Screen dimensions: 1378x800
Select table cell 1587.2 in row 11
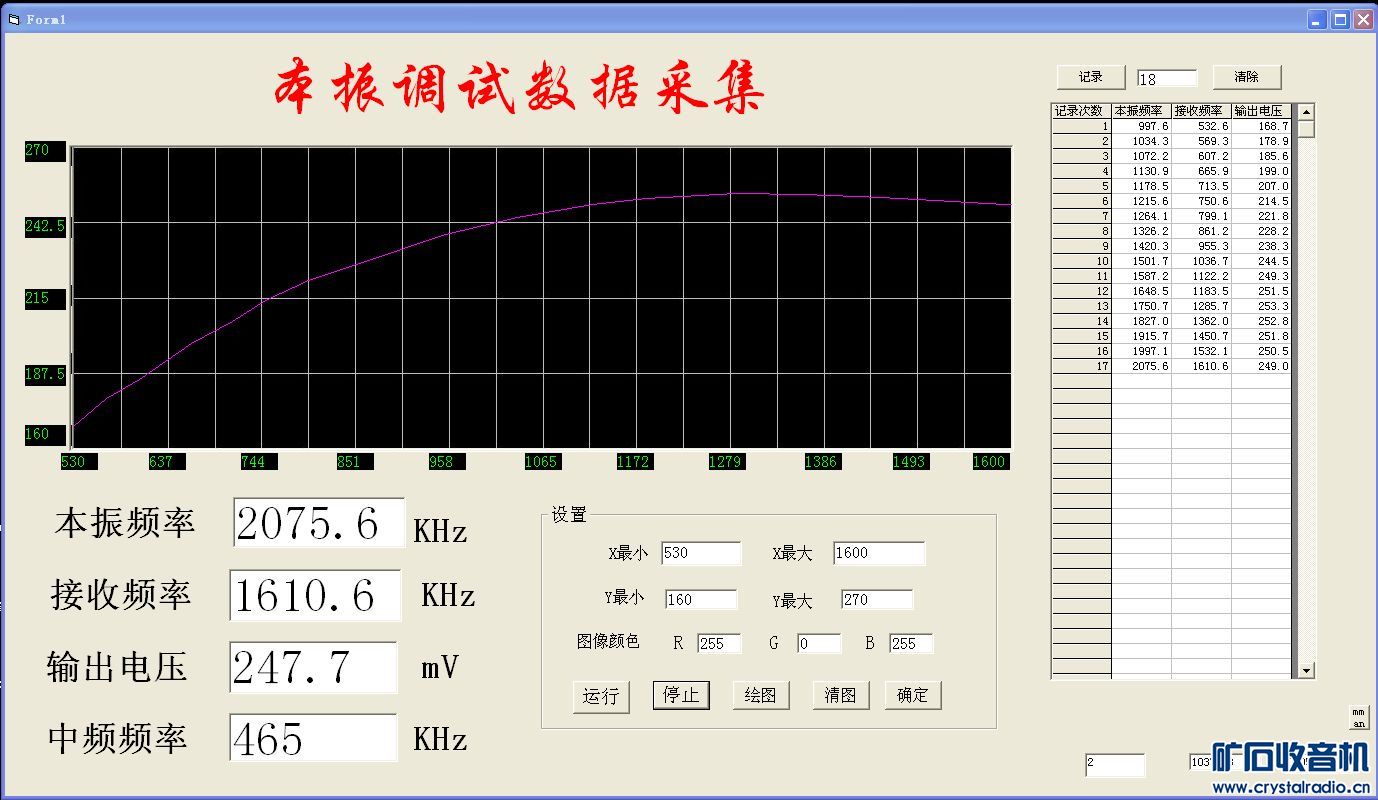coord(1141,277)
